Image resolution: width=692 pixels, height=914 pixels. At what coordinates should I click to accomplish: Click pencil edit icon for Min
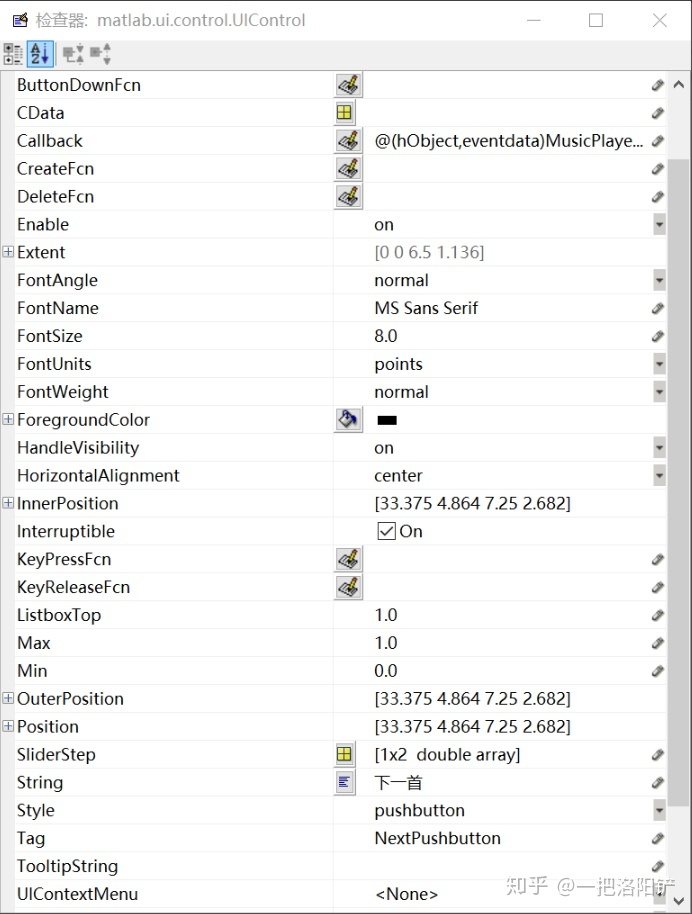658,671
